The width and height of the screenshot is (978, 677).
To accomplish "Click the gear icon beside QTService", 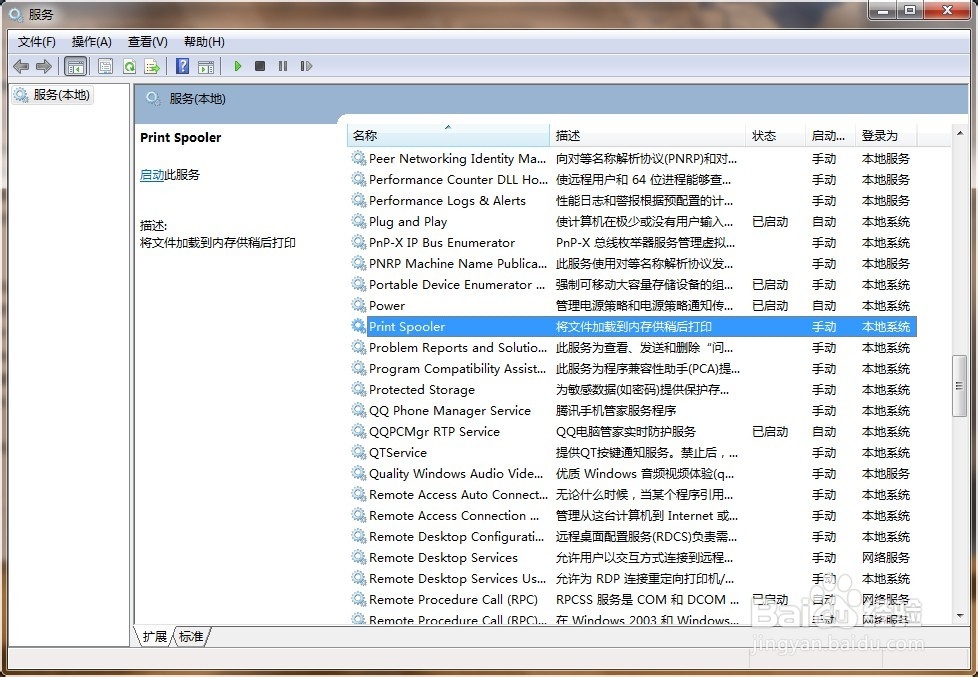I will point(359,452).
